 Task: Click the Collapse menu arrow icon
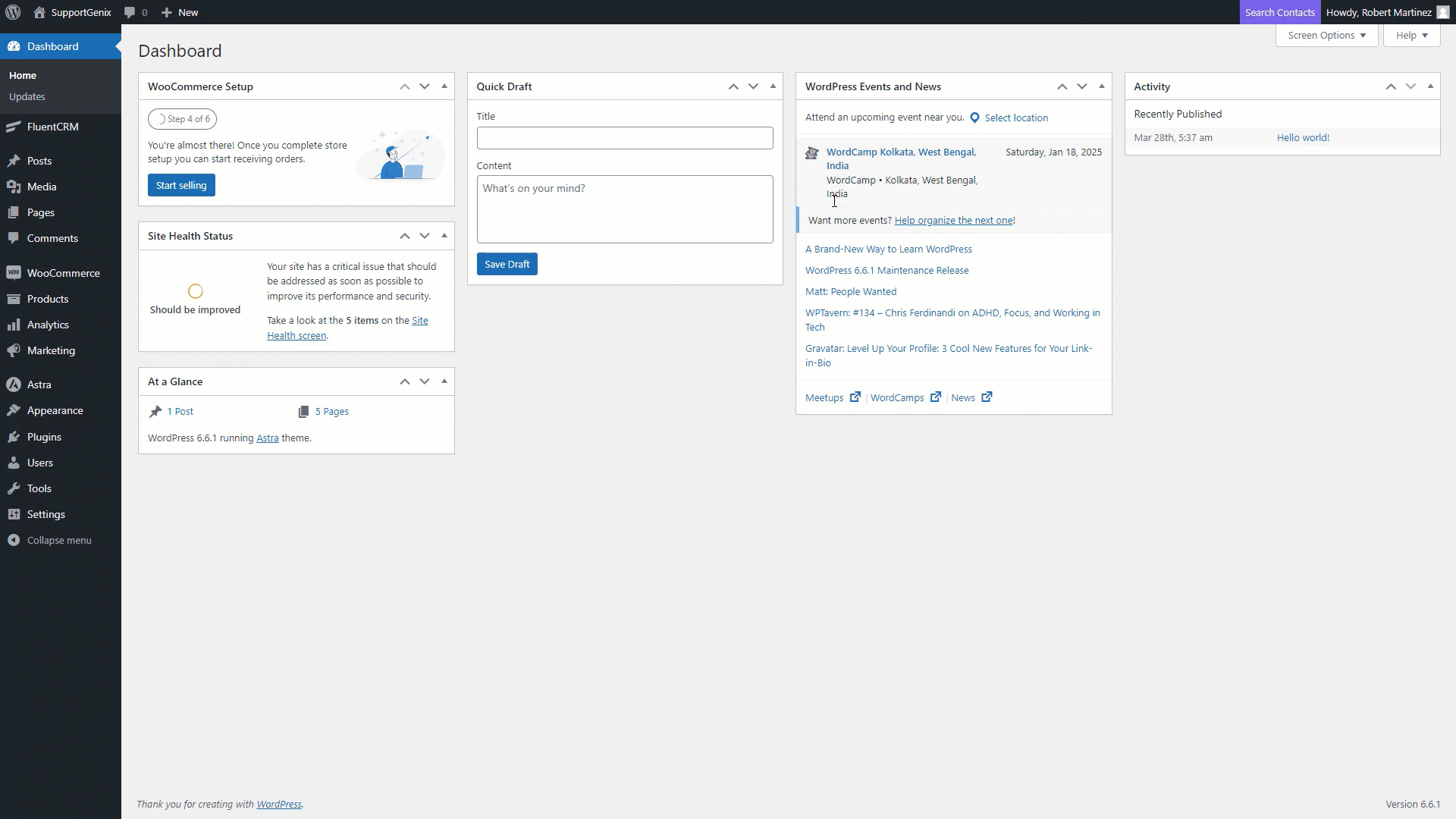[x=14, y=540]
